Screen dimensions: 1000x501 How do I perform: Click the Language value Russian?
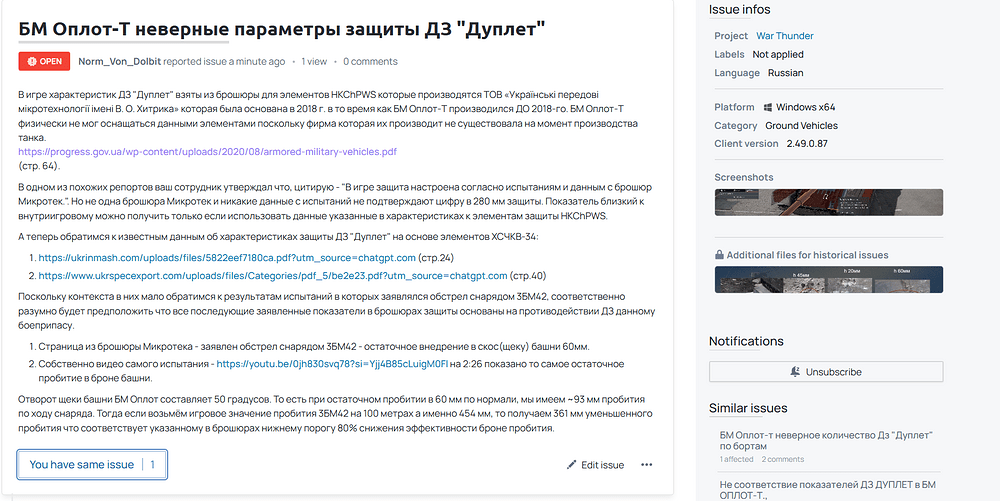coord(786,73)
